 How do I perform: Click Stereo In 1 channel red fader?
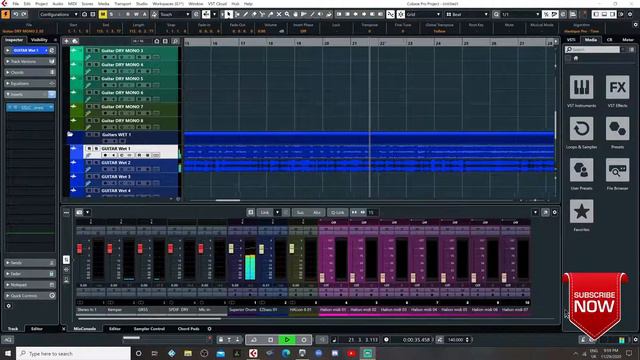click(x=80, y=249)
